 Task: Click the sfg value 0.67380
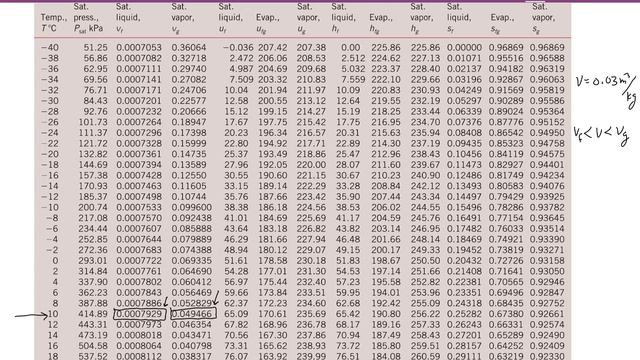(x=506, y=314)
